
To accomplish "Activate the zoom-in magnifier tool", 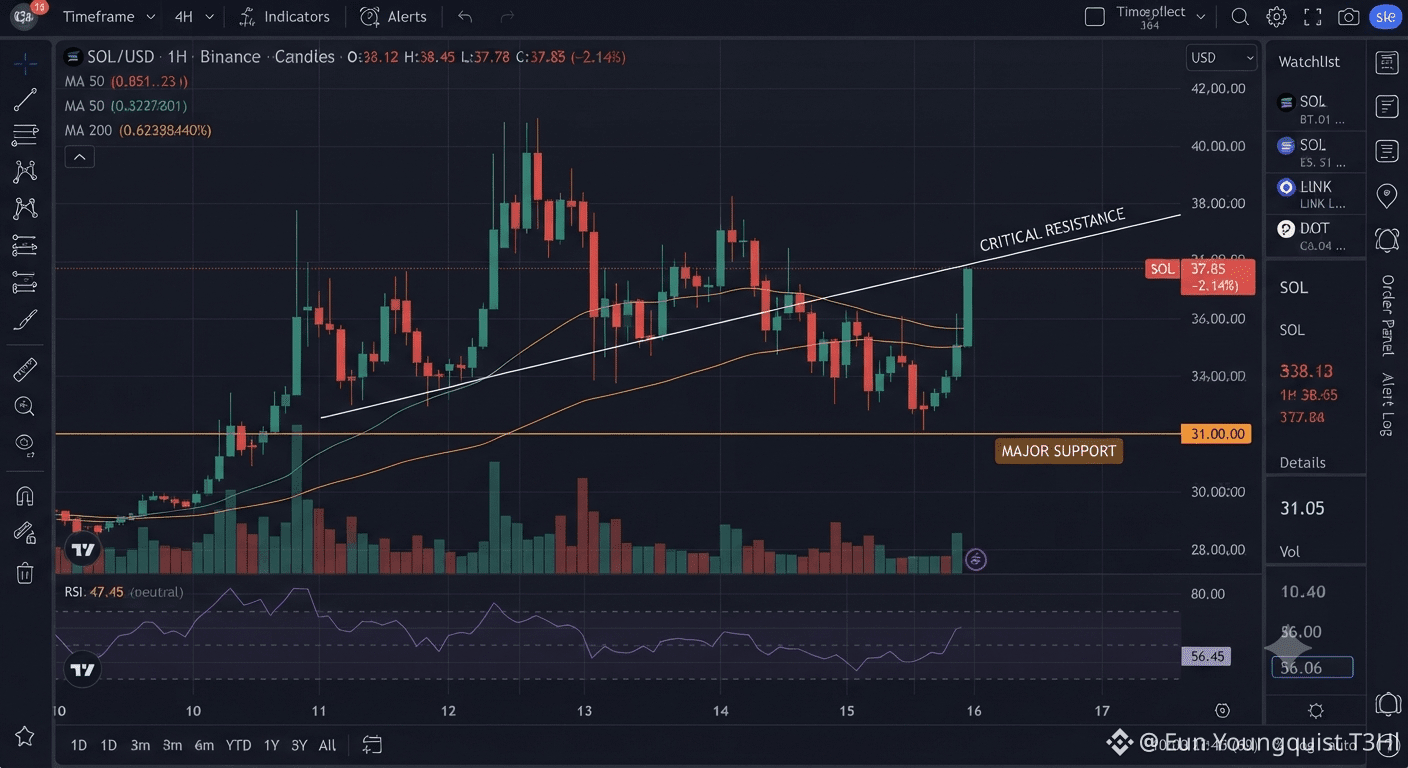I will 25,406.
